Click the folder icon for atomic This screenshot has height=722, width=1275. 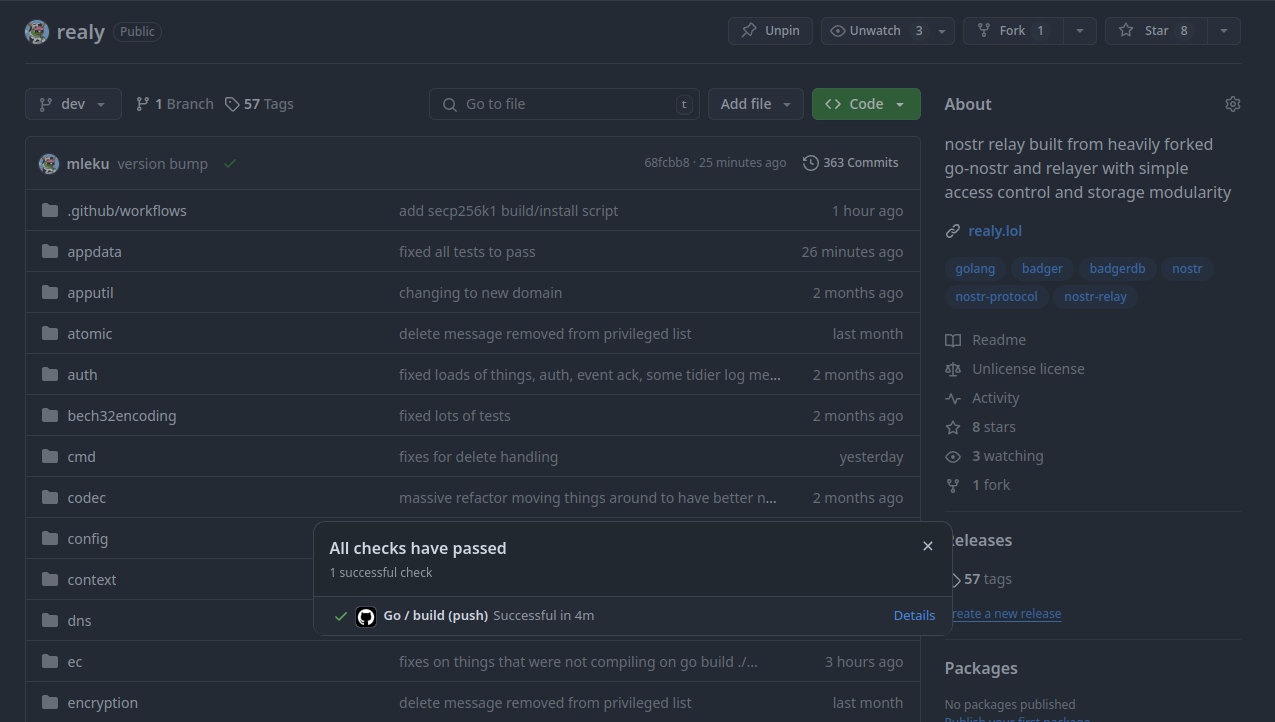pos(50,334)
